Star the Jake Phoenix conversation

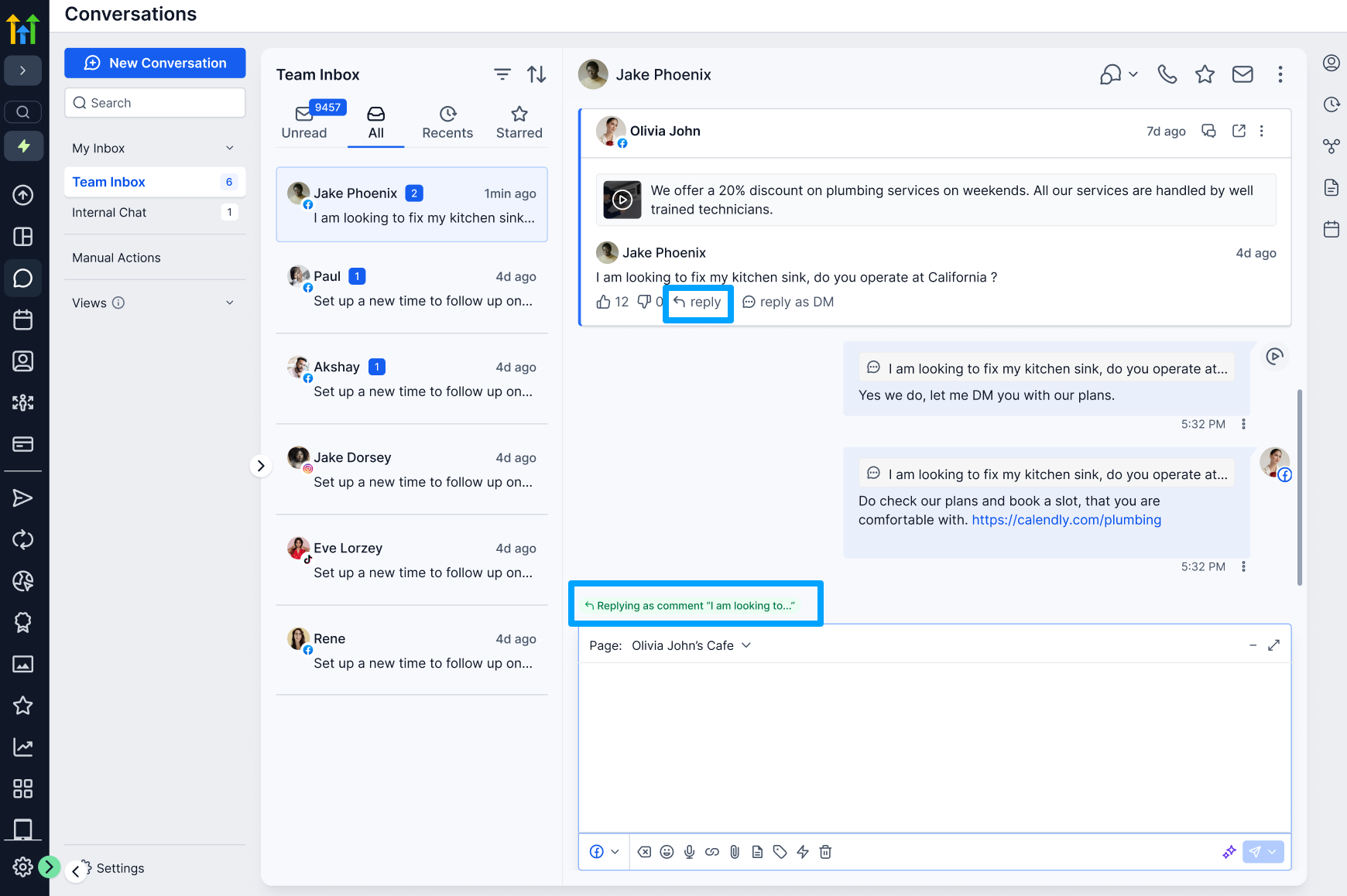pos(1205,74)
